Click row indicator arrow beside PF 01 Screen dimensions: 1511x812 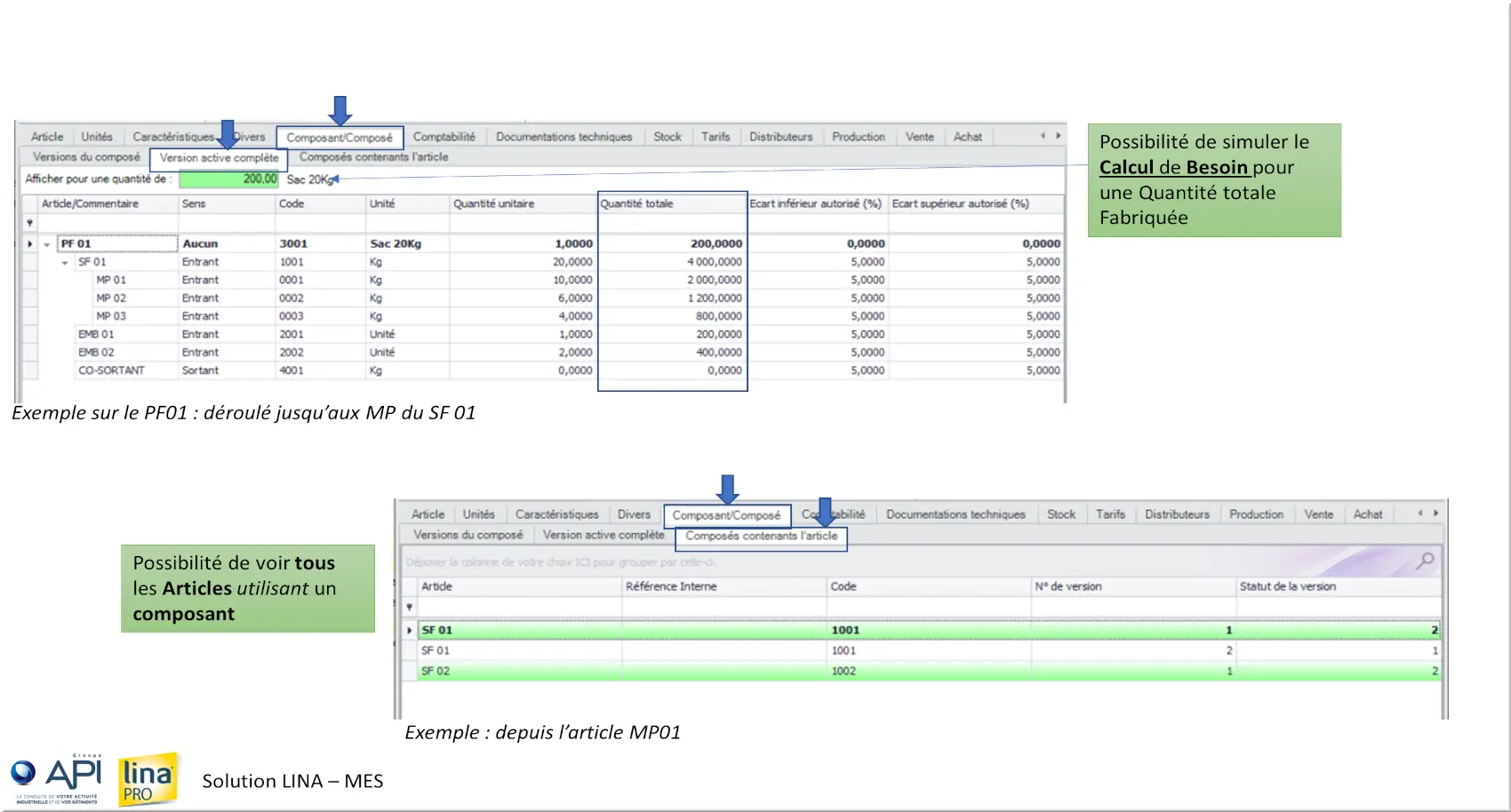[x=30, y=243]
